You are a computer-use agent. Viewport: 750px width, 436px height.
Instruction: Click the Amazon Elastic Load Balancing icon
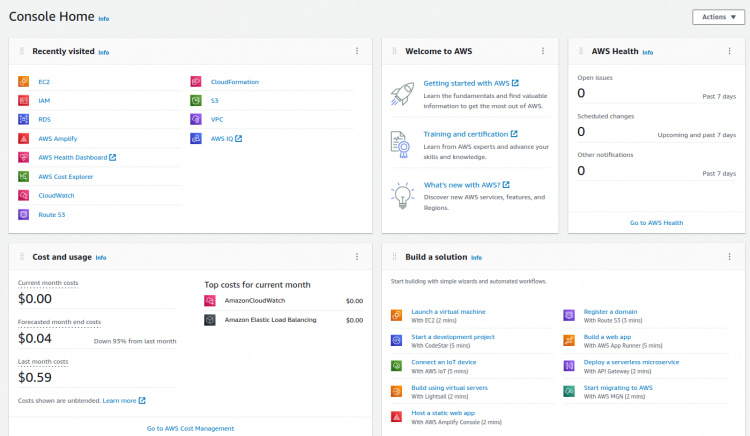click(x=211, y=320)
